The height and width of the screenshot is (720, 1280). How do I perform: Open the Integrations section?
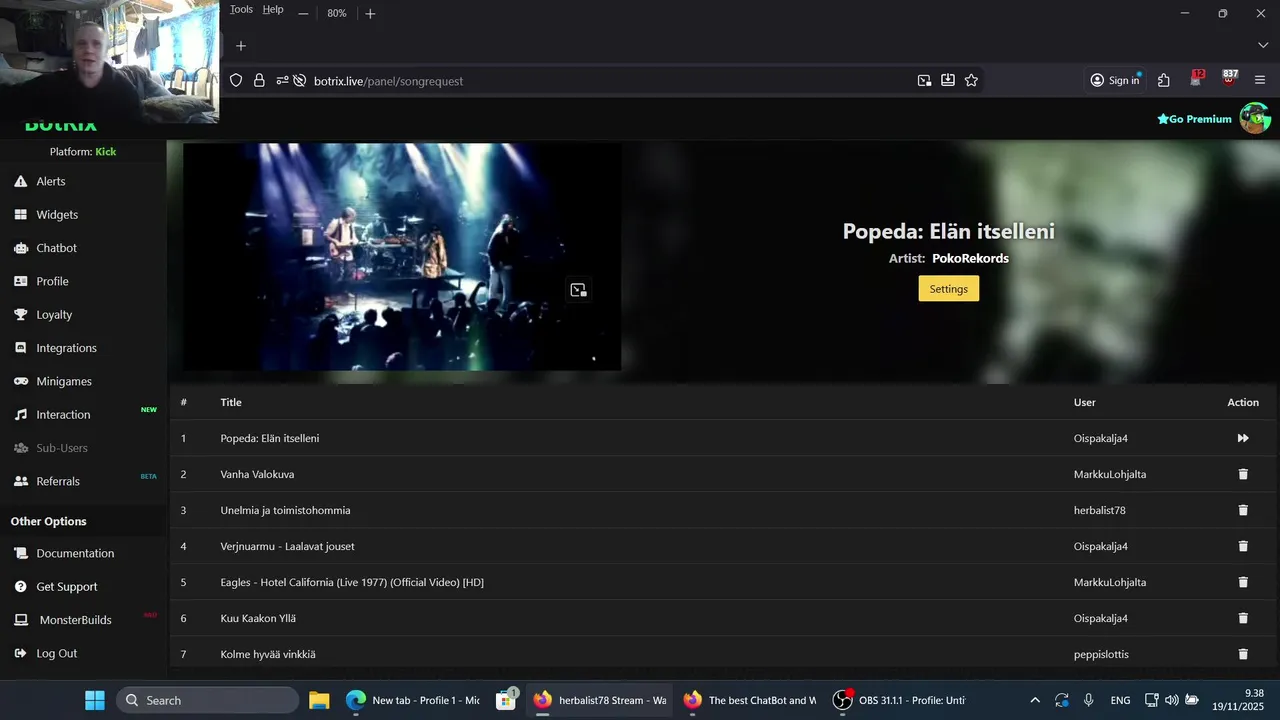pyautogui.click(x=66, y=348)
